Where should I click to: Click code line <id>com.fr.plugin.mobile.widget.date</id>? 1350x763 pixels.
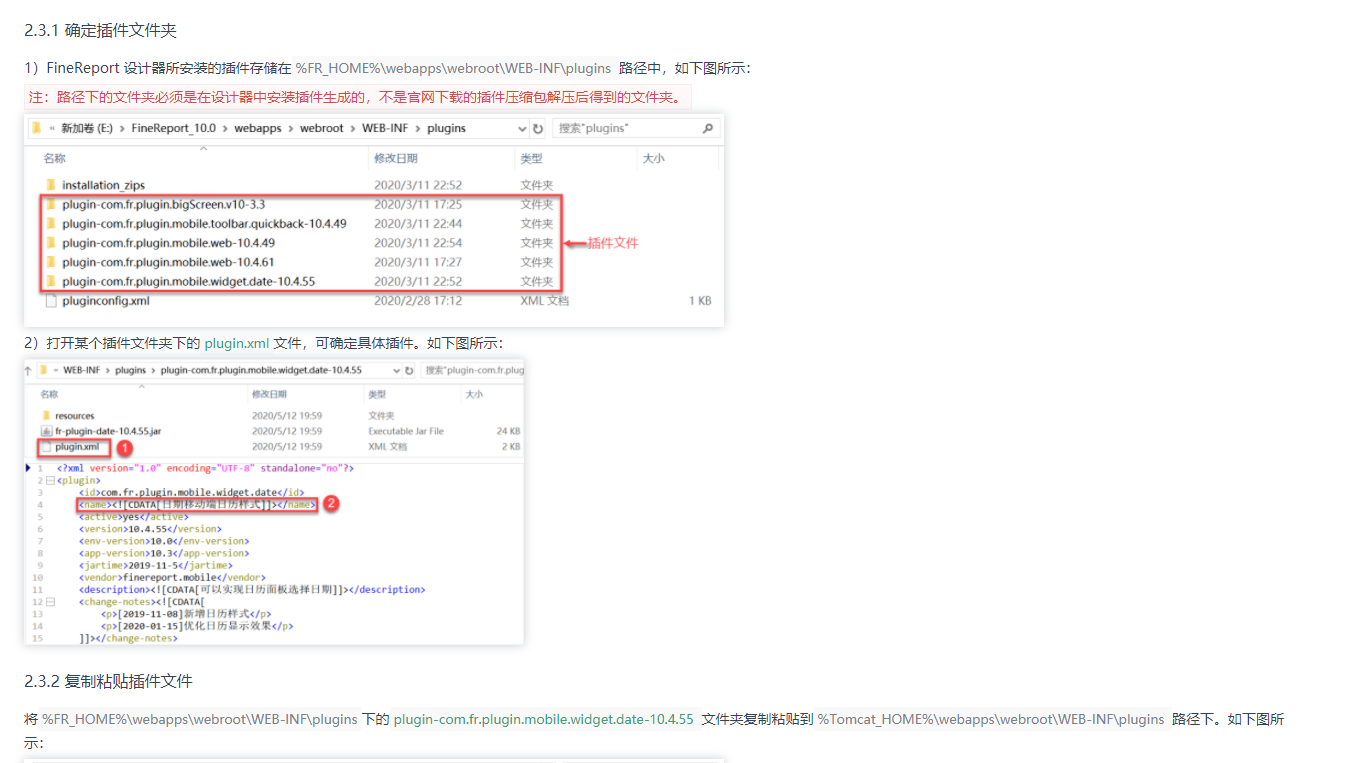pos(191,492)
